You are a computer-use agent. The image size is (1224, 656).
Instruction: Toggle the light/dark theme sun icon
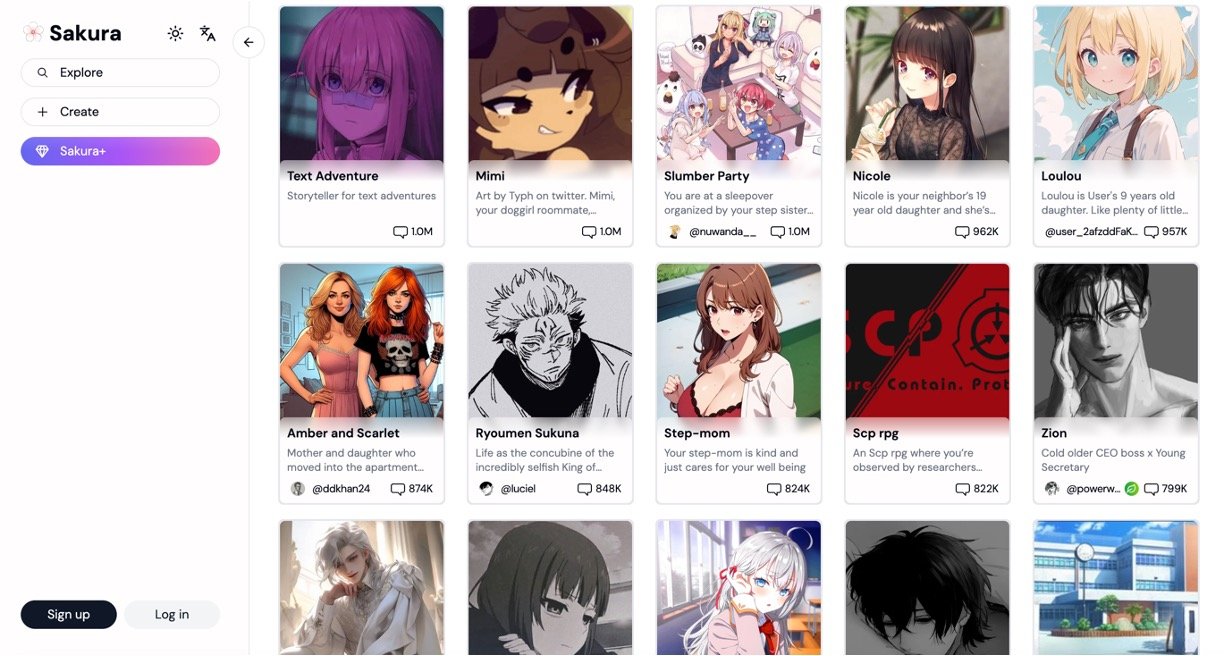coord(176,33)
